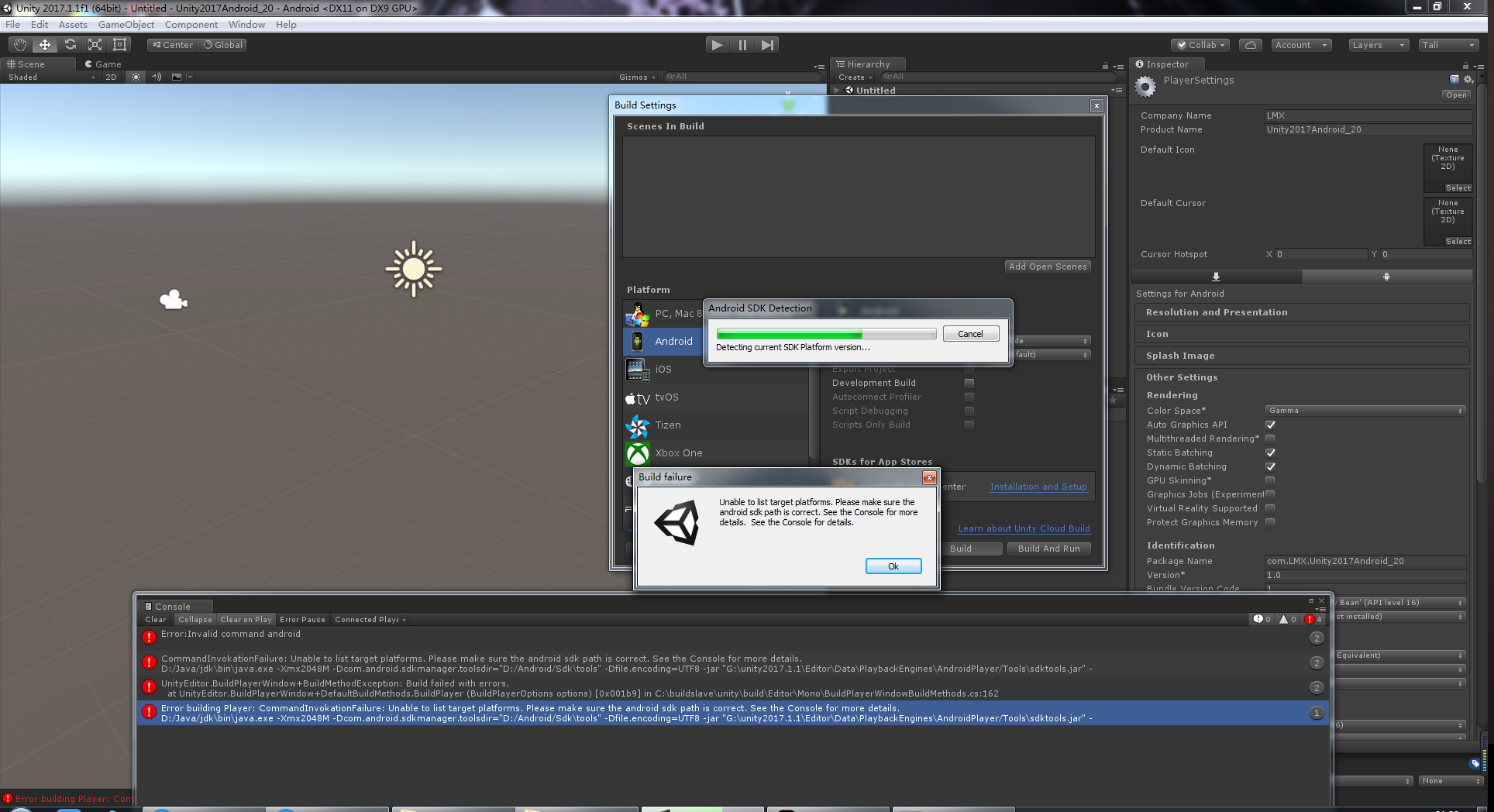Toggle Dynamic Batching checkbox
Viewport: 1494px width, 812px height.
click(1270, 466)
